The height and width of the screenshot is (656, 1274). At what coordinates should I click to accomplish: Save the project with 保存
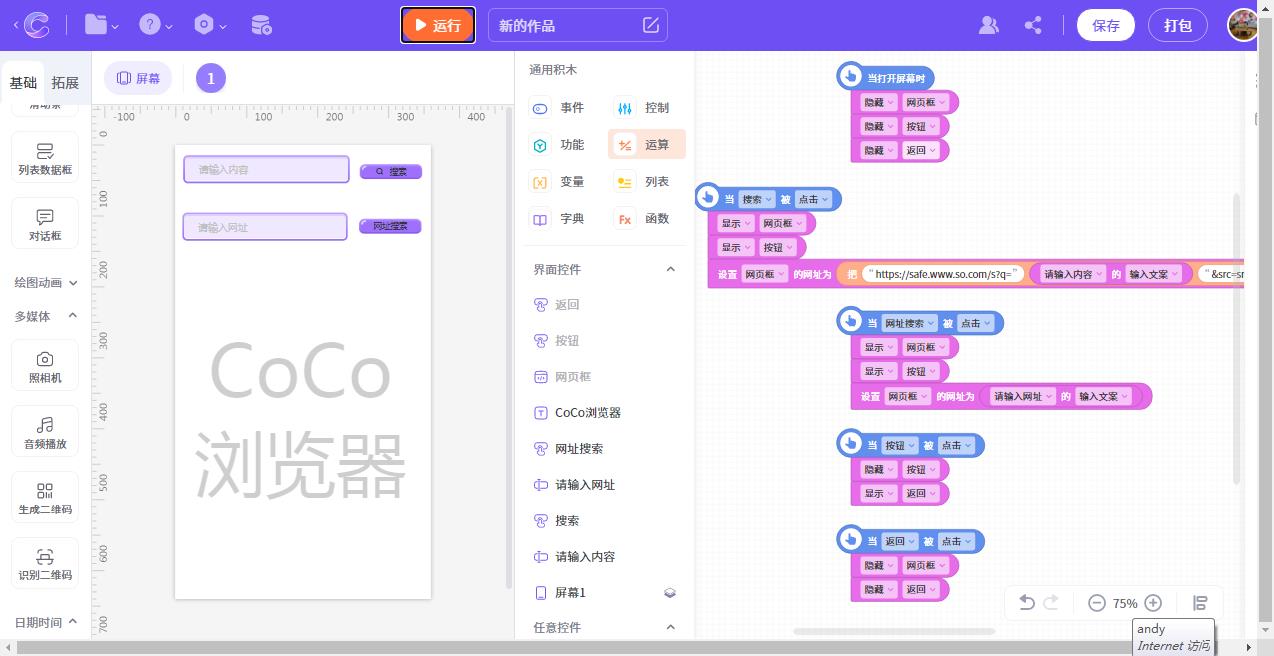click(1106, 25)
